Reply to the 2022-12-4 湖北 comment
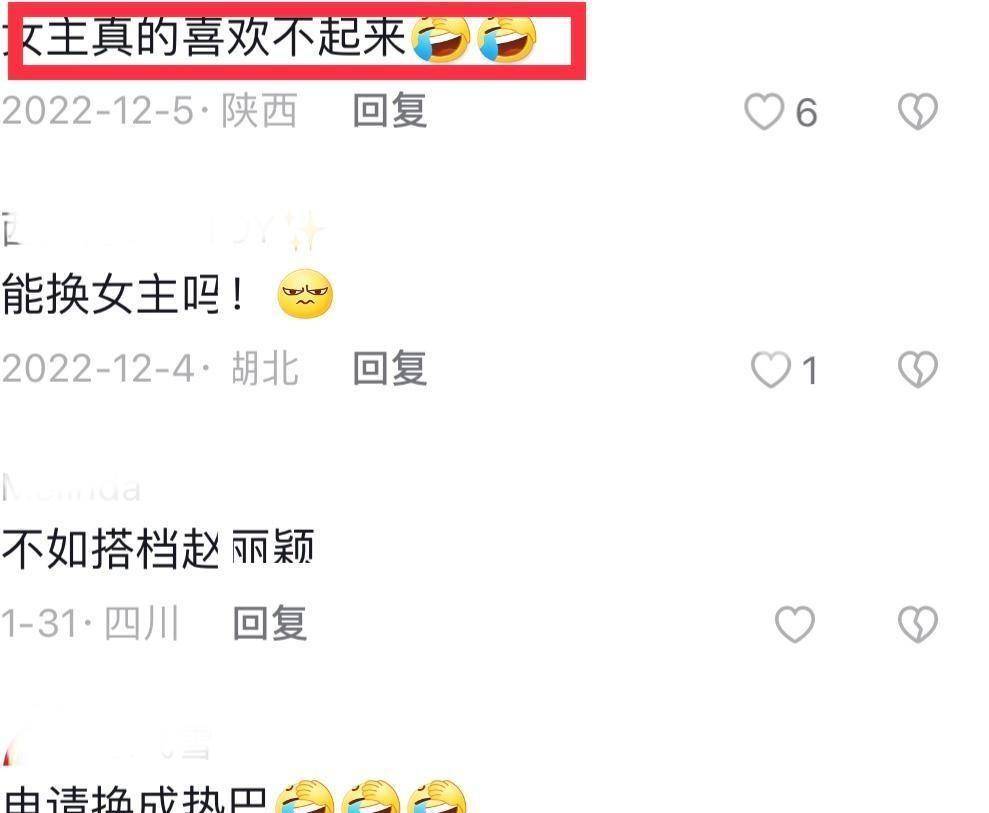 point(390,368)
